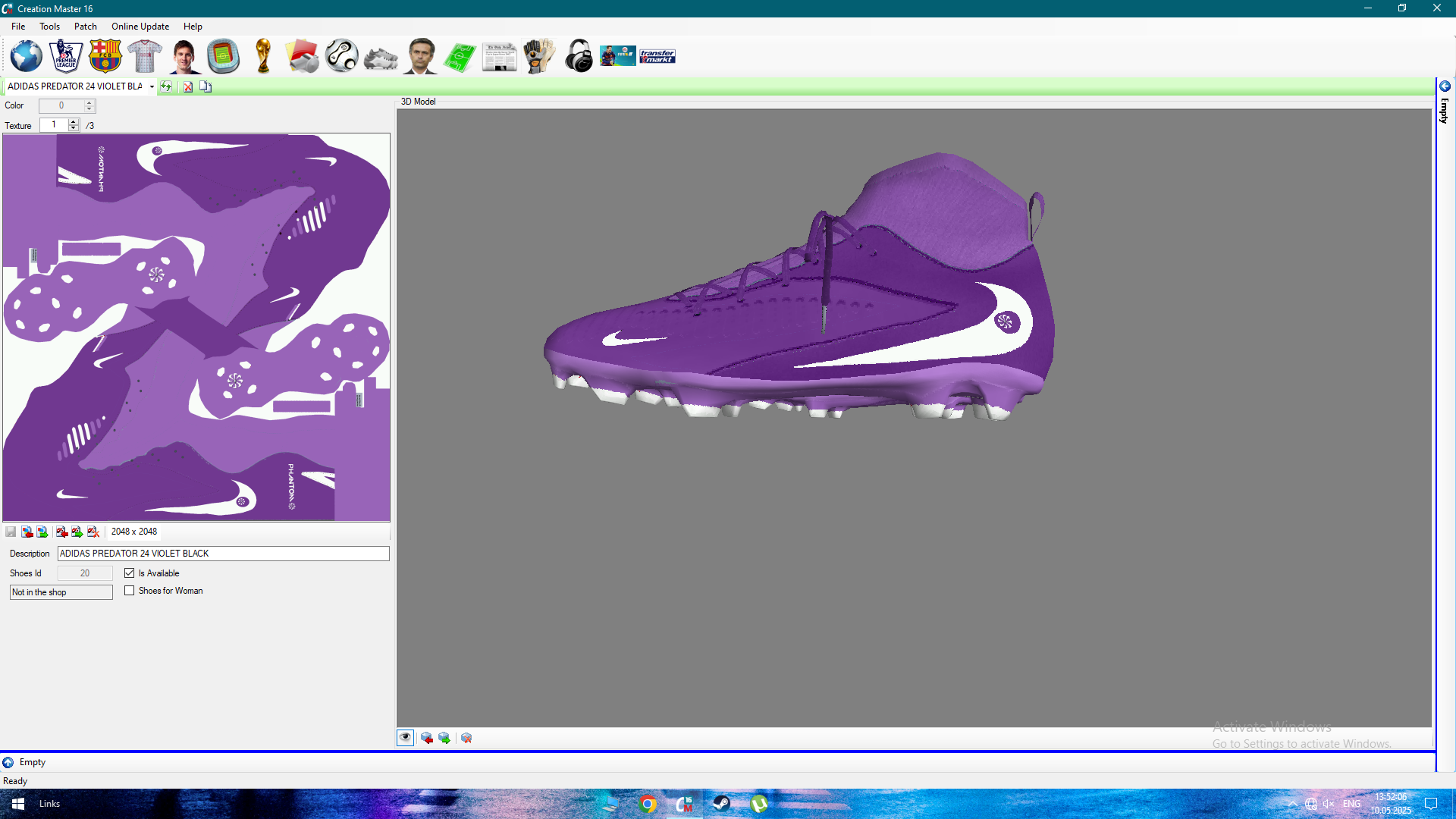
Task: Open Steam from the taskbar
Action: pyautogui.click(x=721, y=804)
